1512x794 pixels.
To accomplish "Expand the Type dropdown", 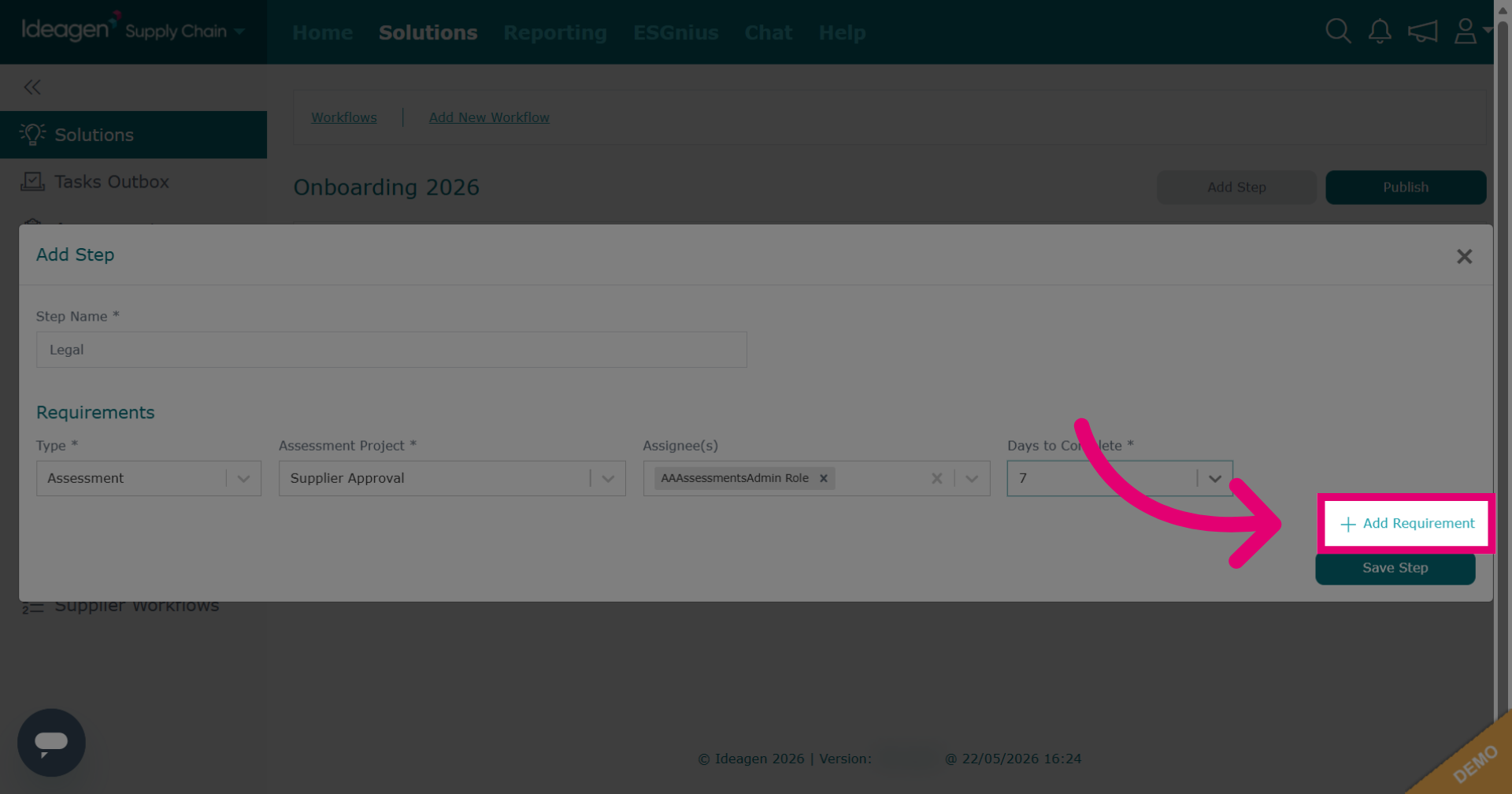I will (x=243, y=478).
